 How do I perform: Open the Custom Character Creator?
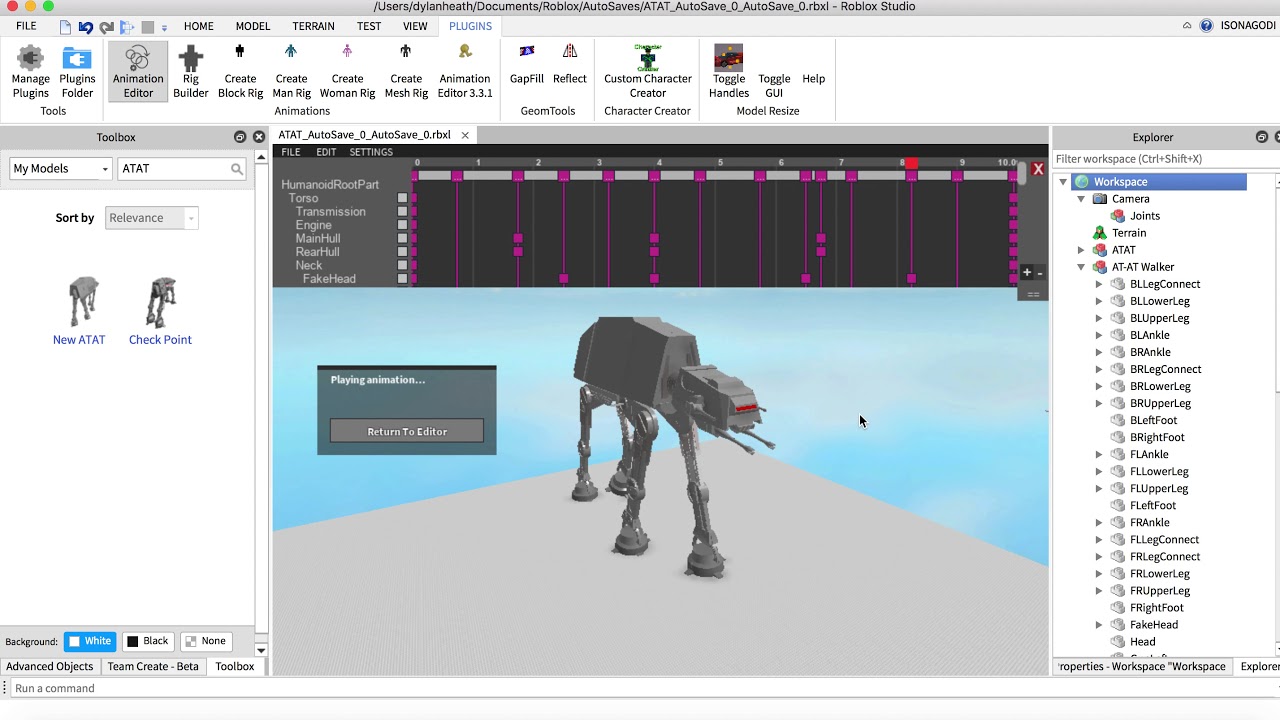tap(648, 72)
